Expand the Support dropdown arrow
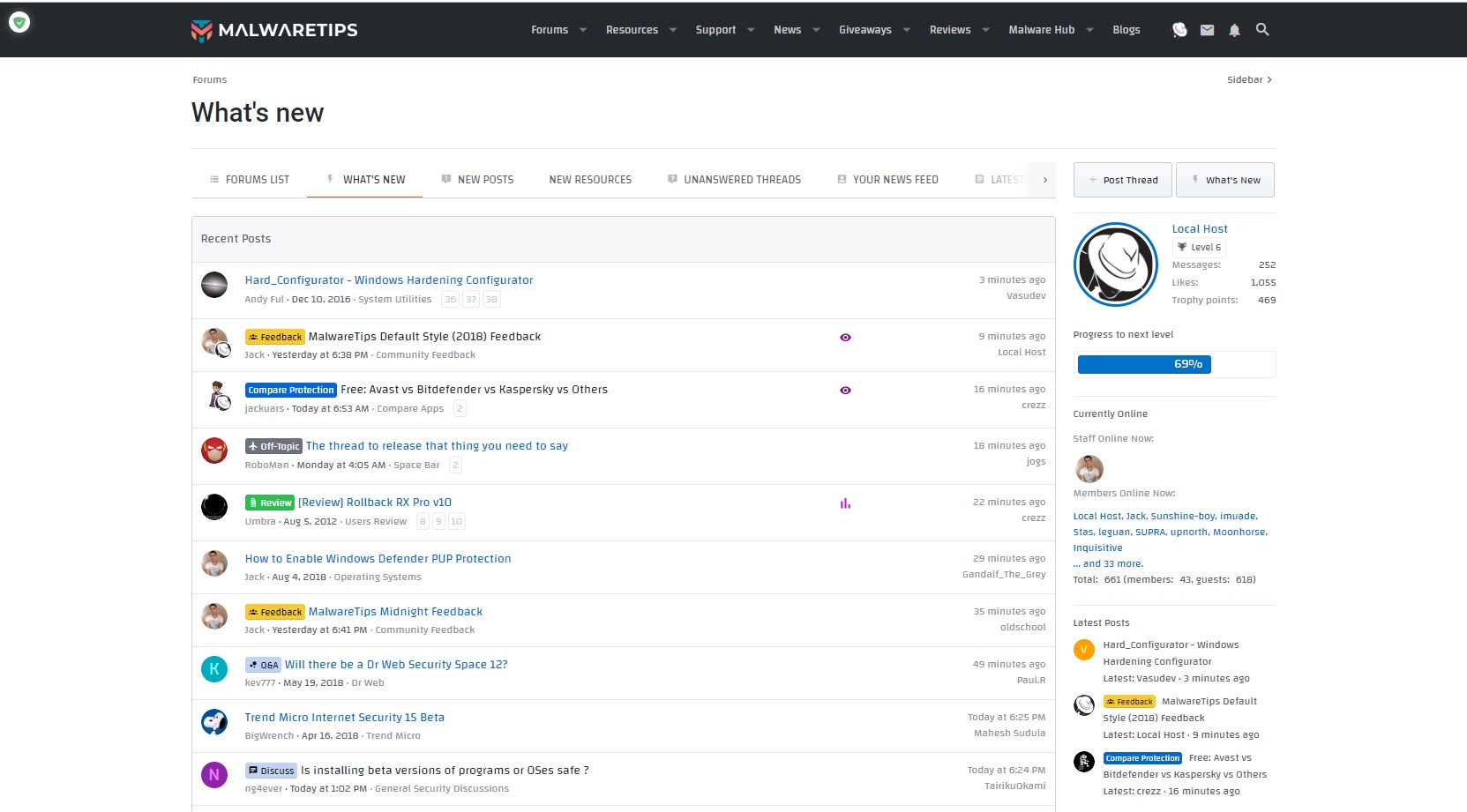The width and height of the screenshot is (1467, 812). tap(751, 30)
